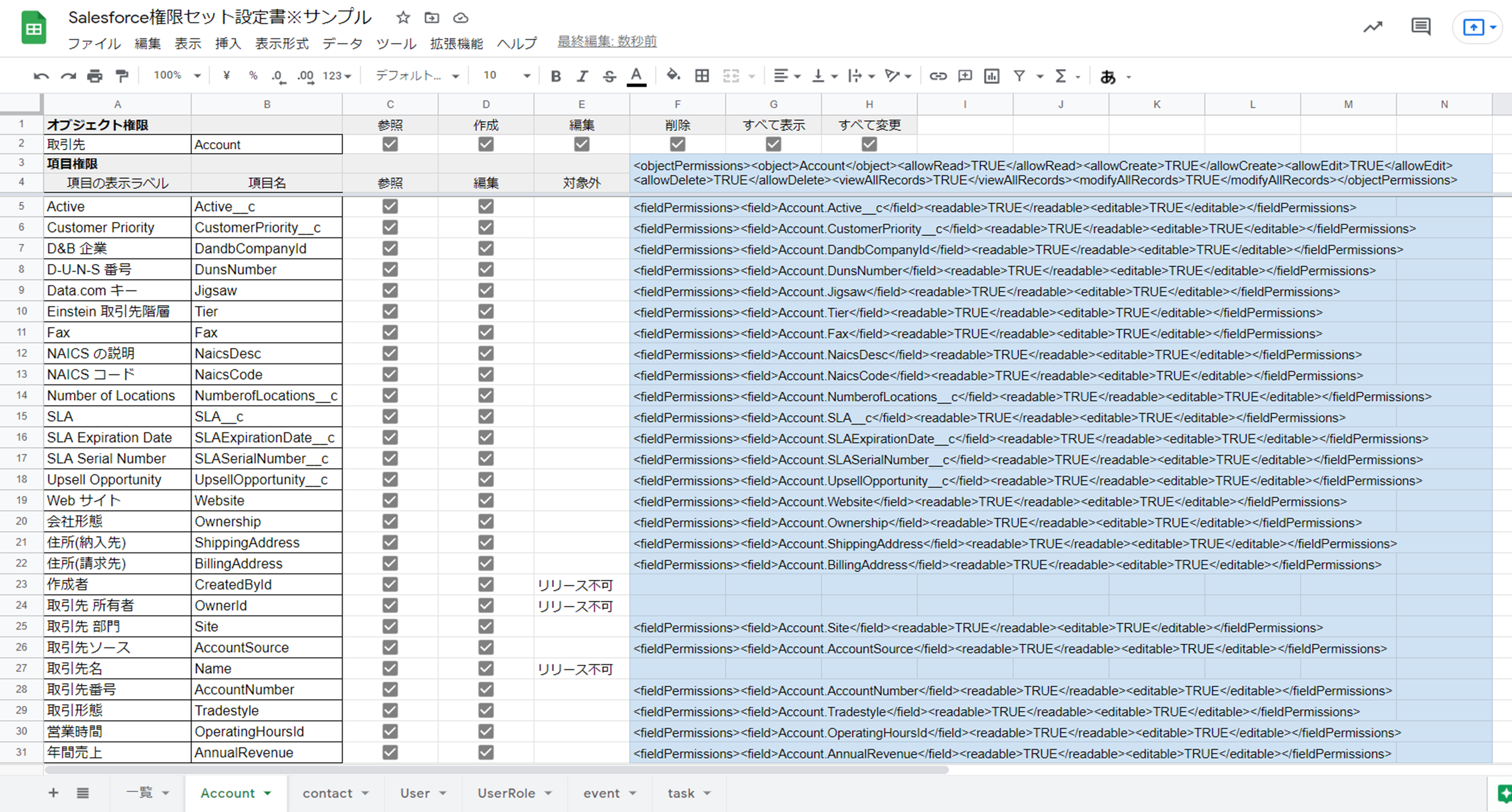Open the zoom 100% dropdown
This screenshot has height=812, width=1512.
pyautogui.click(x=177, y=75)
